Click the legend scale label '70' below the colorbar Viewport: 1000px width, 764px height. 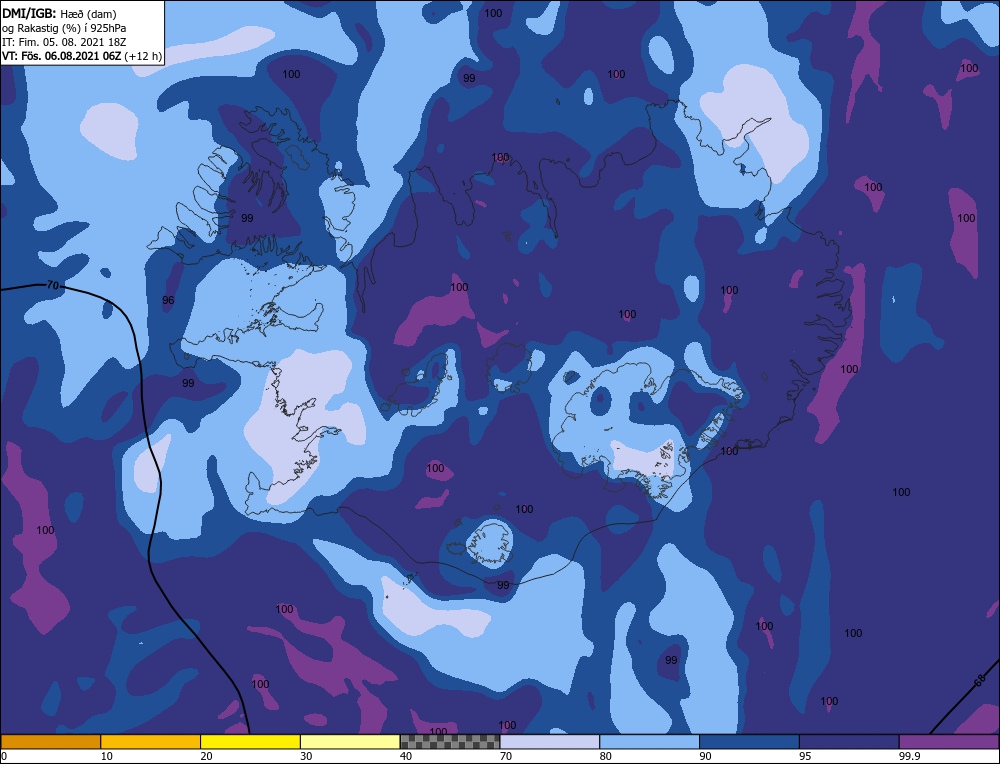coord(506,756)
